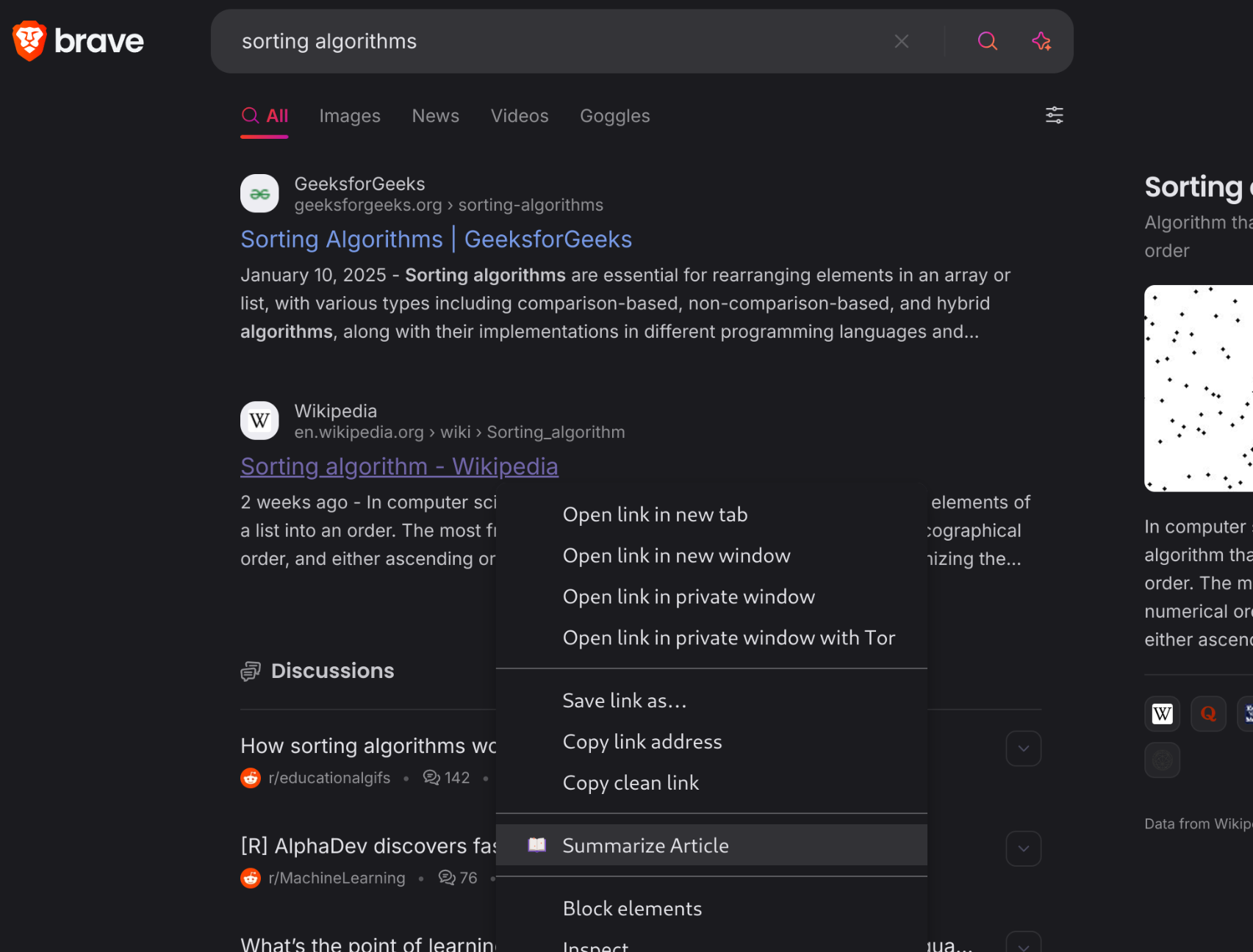1253x952 pixels.
Task: Switch to the News tab
Action: 435,116
